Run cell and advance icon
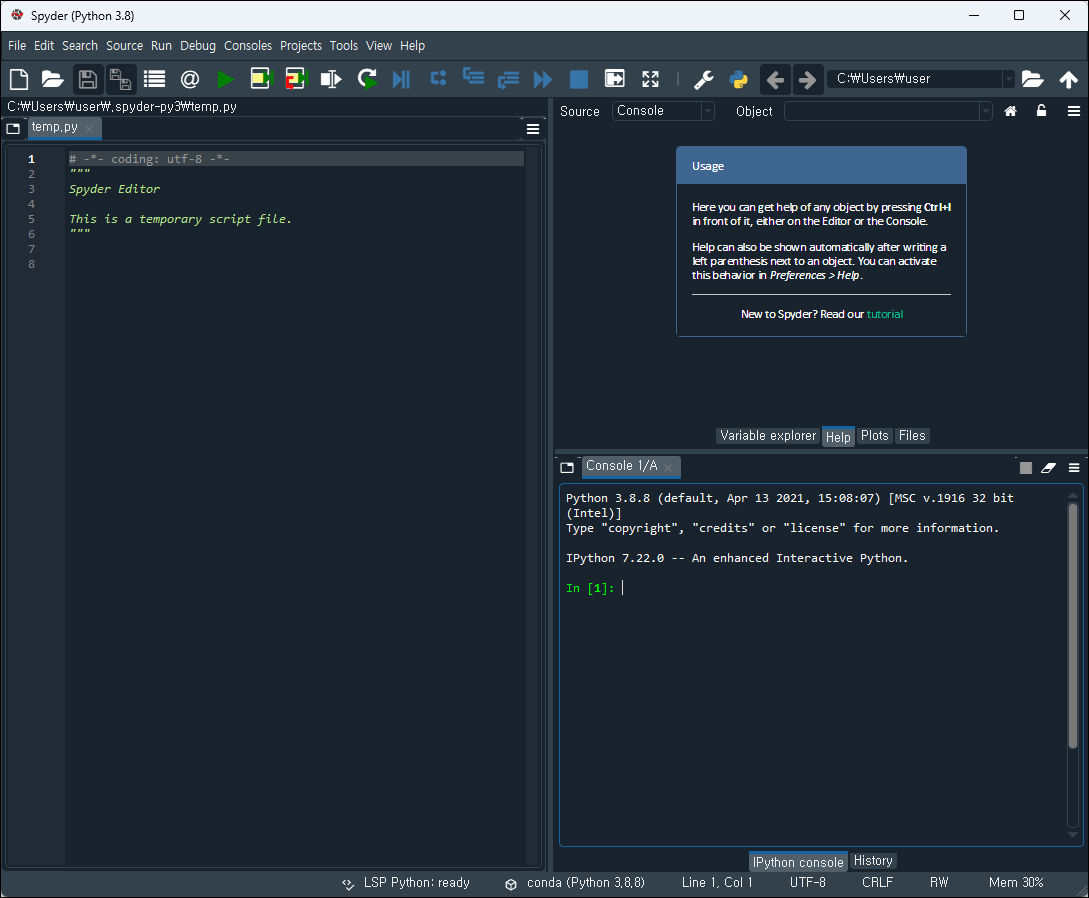 (x=296, y=79)
